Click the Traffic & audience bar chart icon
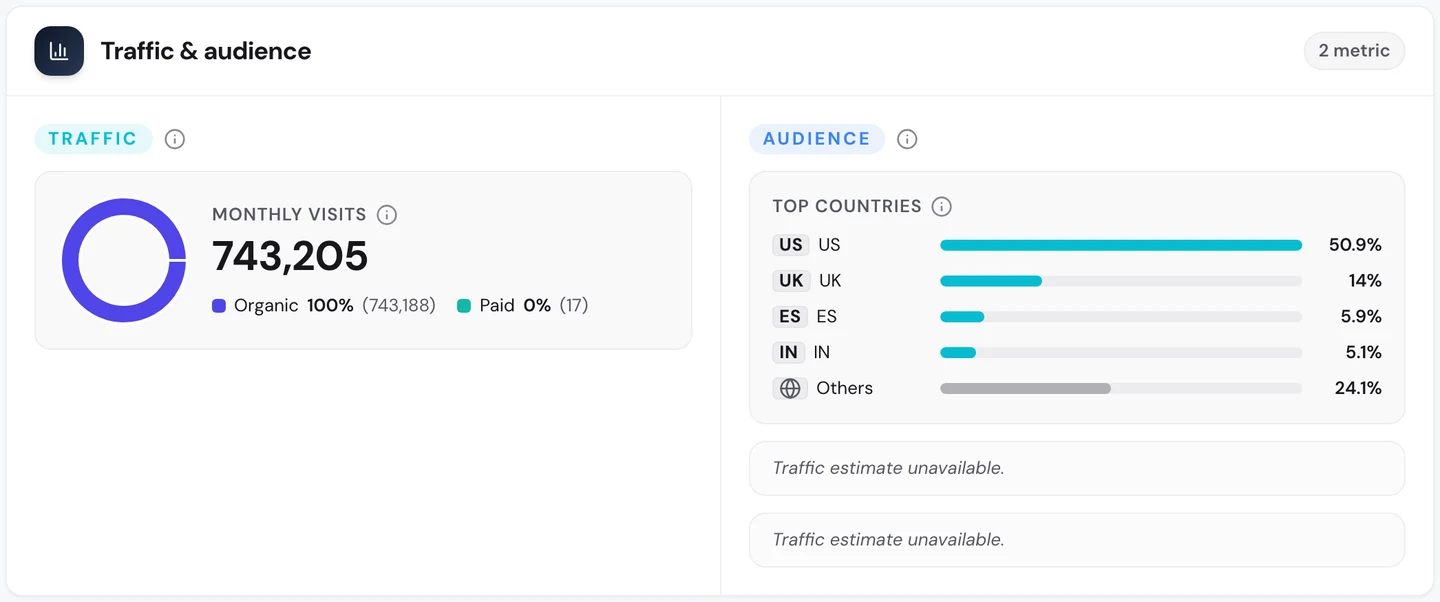Image resolution: width=1440 pixels, height=602 pixels. point(59,51)
